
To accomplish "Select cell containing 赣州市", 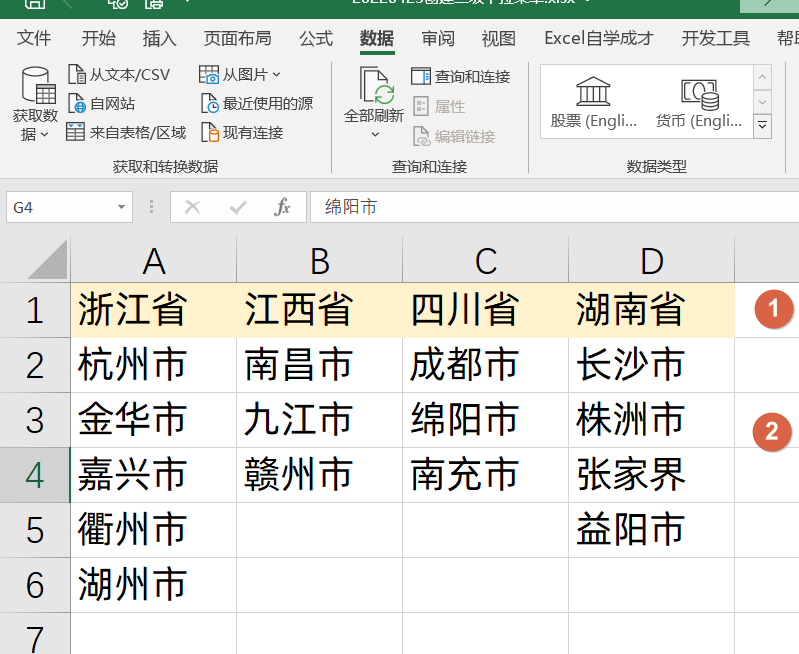I will coord(319,475).
